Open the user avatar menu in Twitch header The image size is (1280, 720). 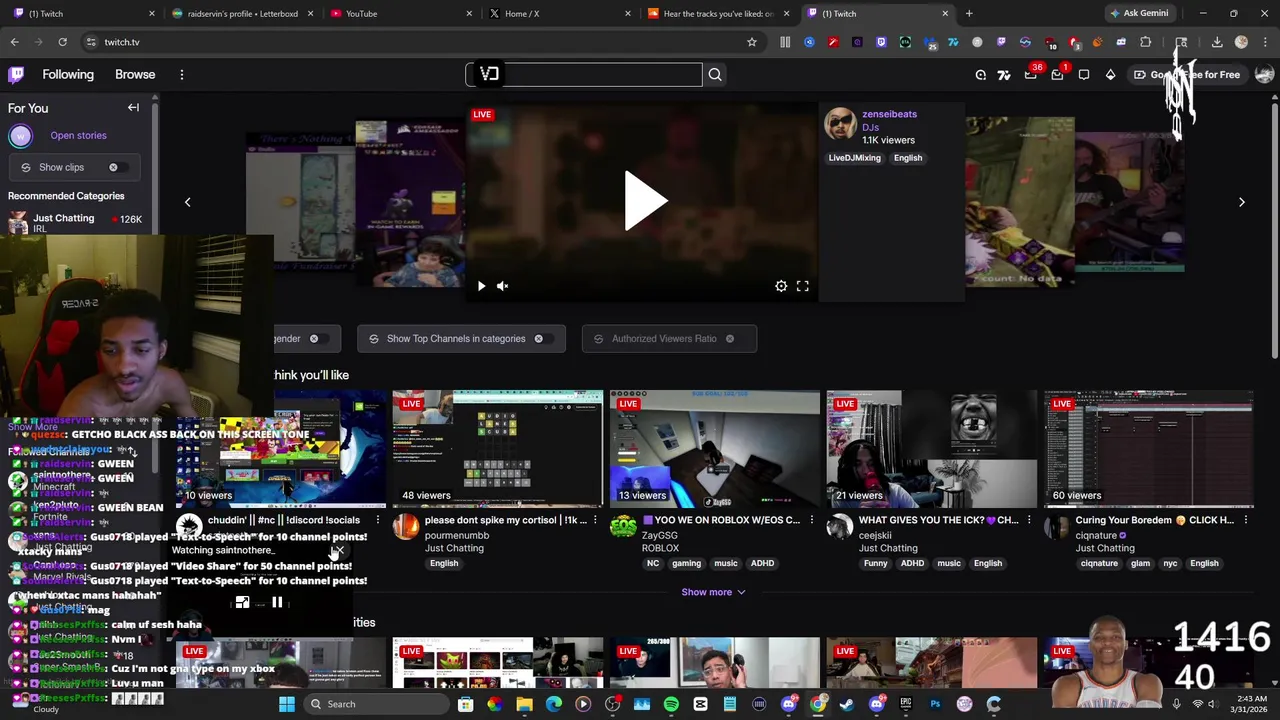click(1263, 75)
